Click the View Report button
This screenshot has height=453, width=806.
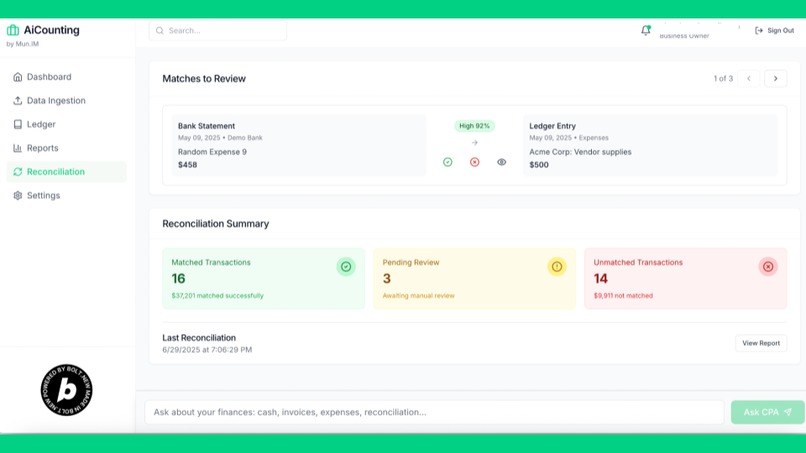(x=761, y=343)
